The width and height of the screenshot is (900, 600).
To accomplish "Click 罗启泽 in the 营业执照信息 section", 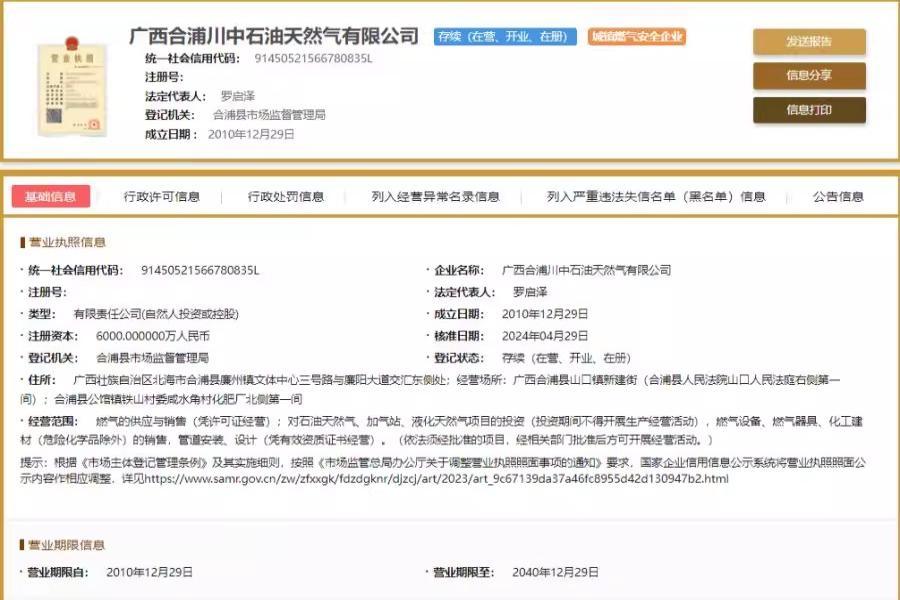I will coord(530,292).
